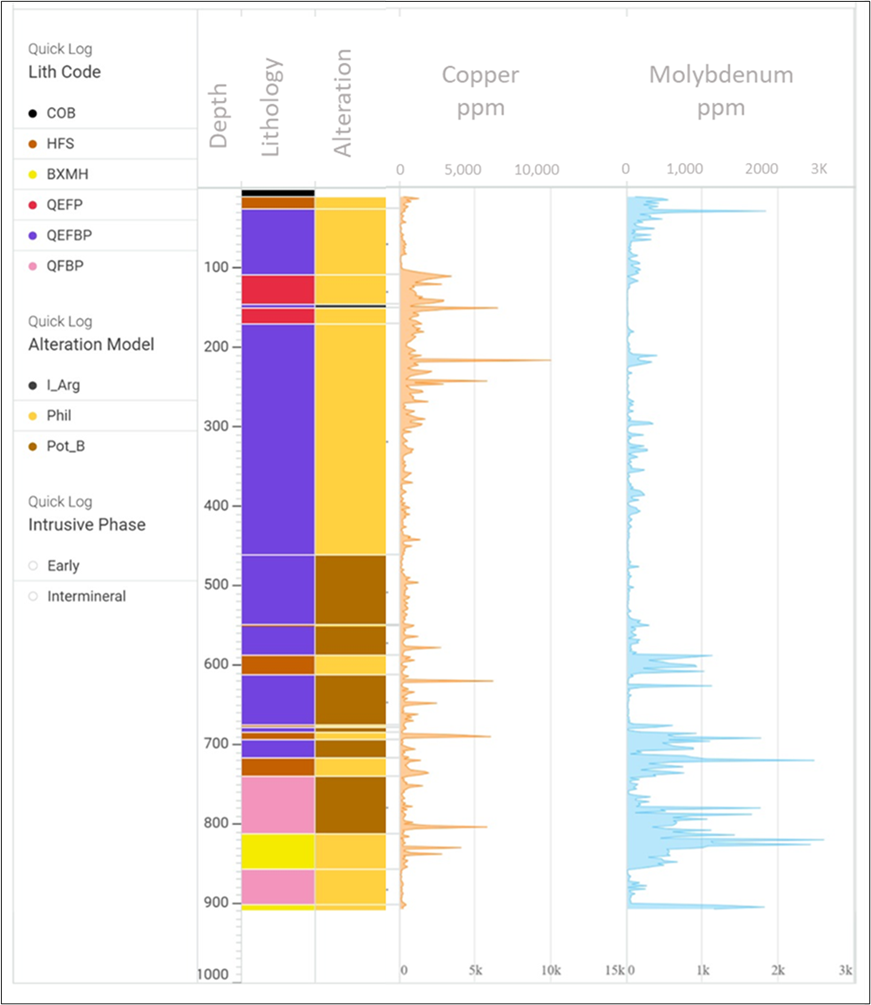
Task: Click the red QEFP legend dot
Action: pyautogui.click(x=34, y=205)
